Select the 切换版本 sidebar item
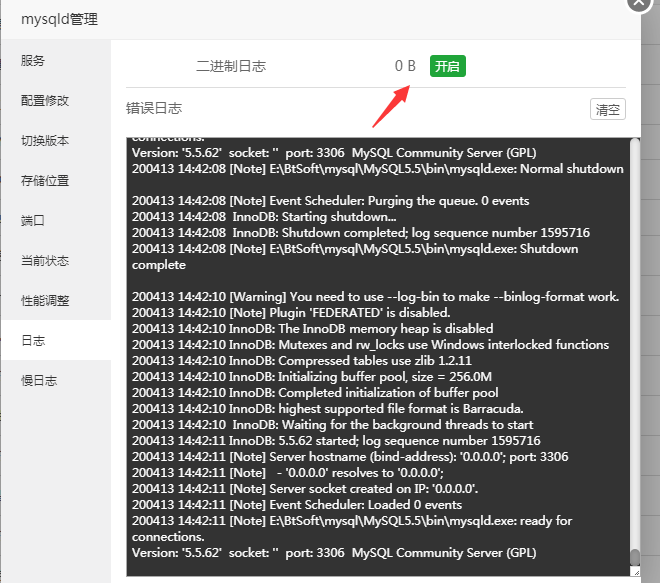 tap(46, 141)
